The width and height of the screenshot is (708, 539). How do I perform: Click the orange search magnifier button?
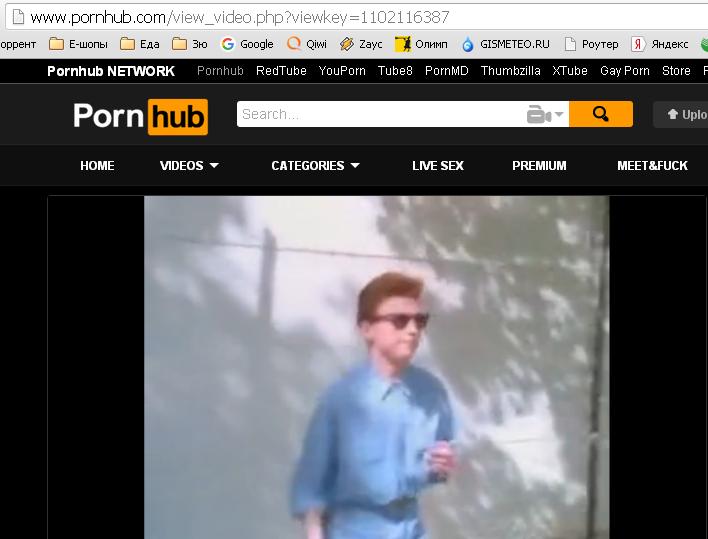pos(601,114)
